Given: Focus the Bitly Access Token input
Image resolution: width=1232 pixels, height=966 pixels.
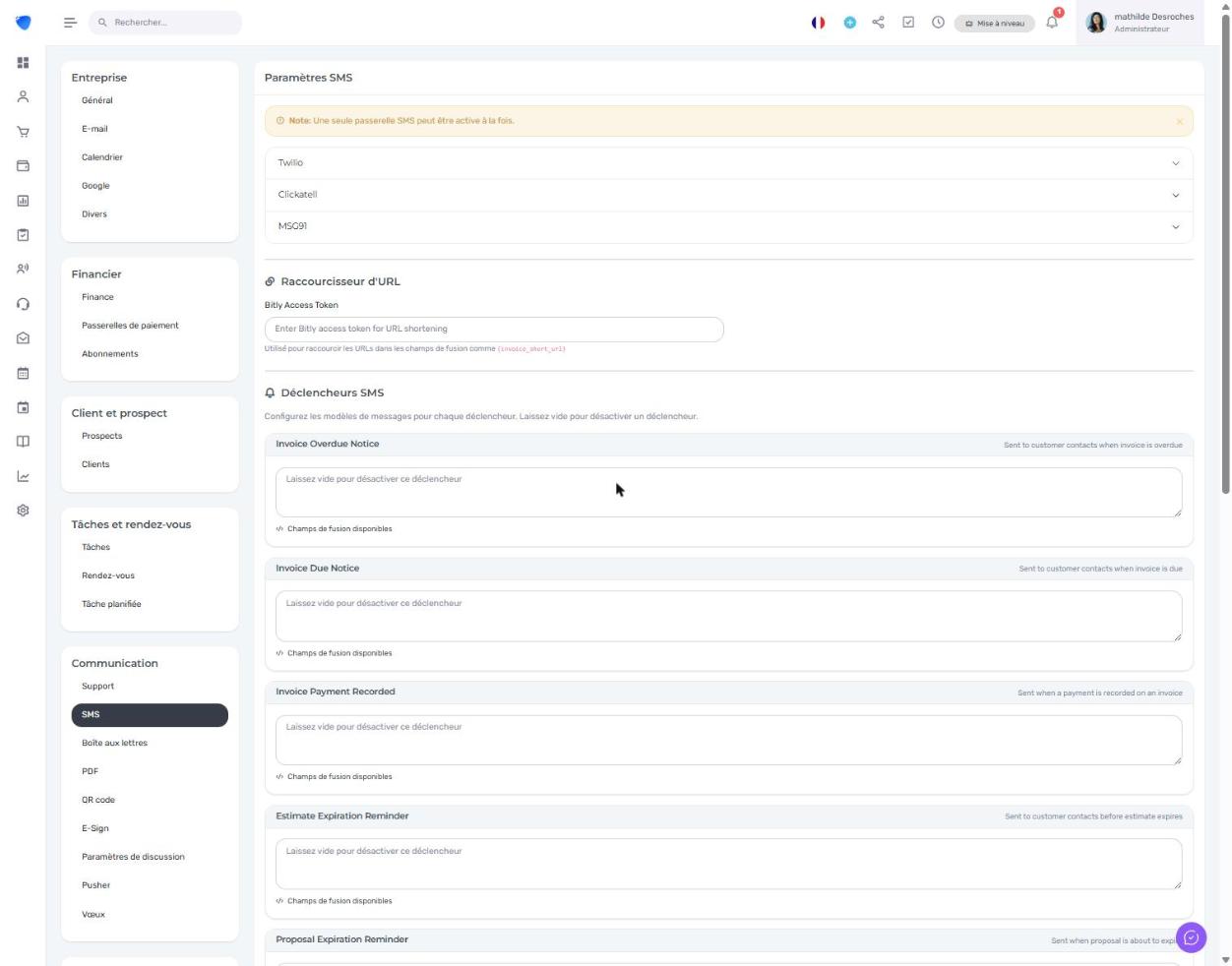Looking at the screenshot, I should 494,330.
